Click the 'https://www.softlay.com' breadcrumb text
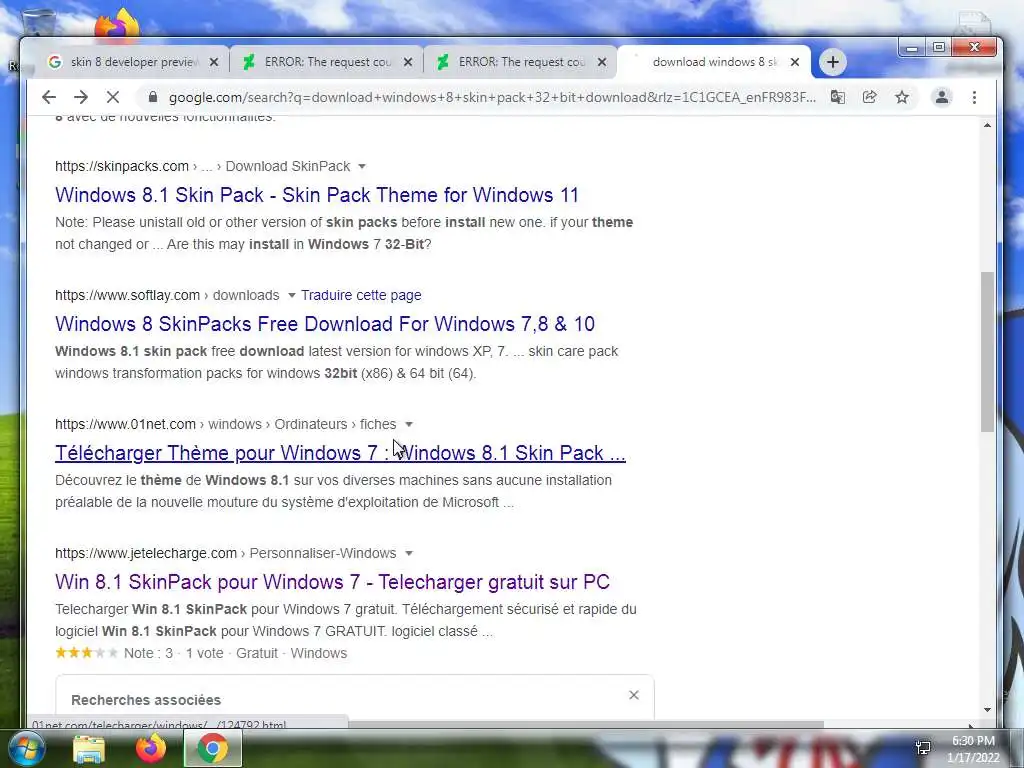The image size is (1024, 768). tap(127, 295)
